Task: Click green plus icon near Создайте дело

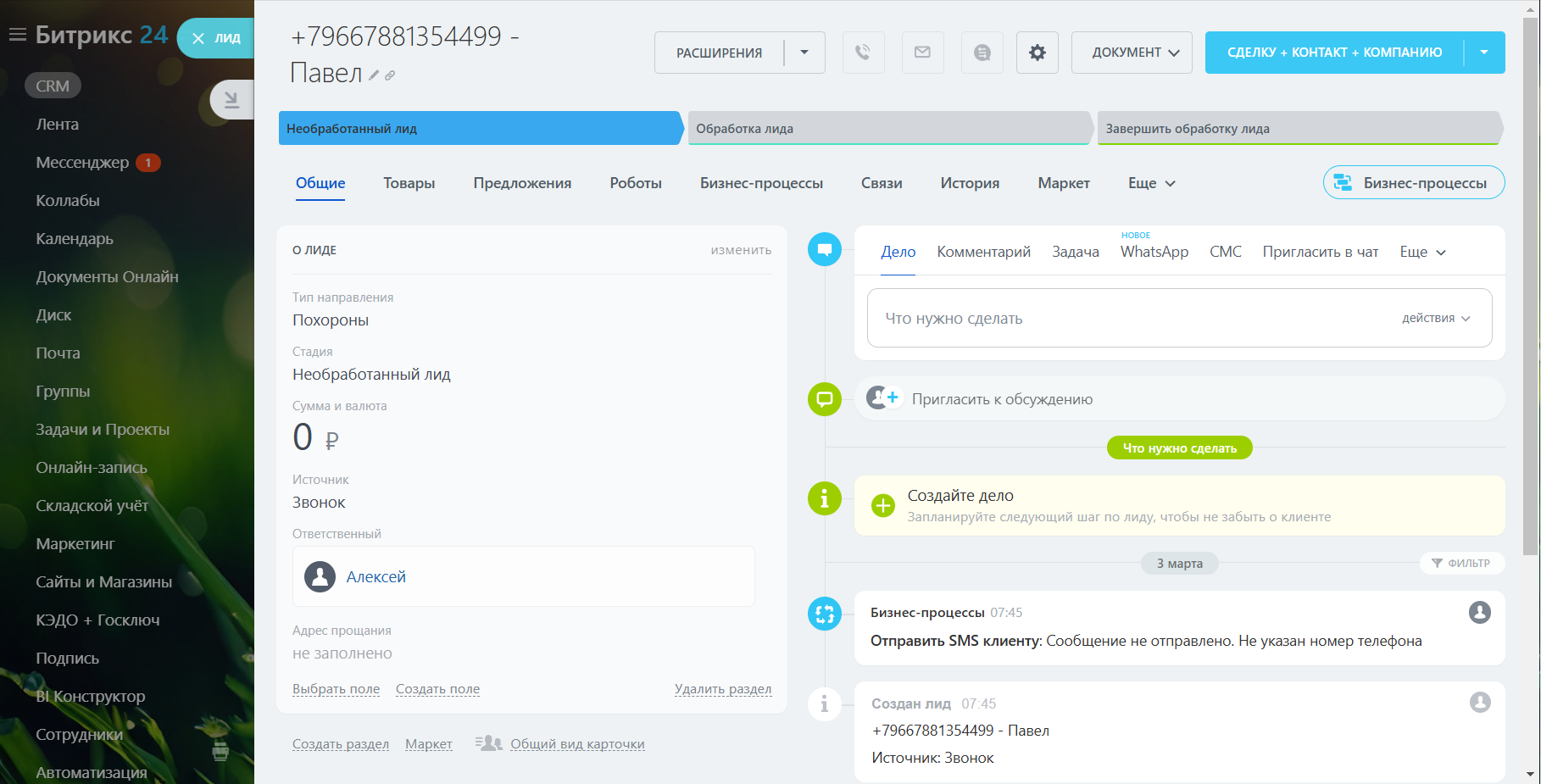Action: tap(882, 505)
